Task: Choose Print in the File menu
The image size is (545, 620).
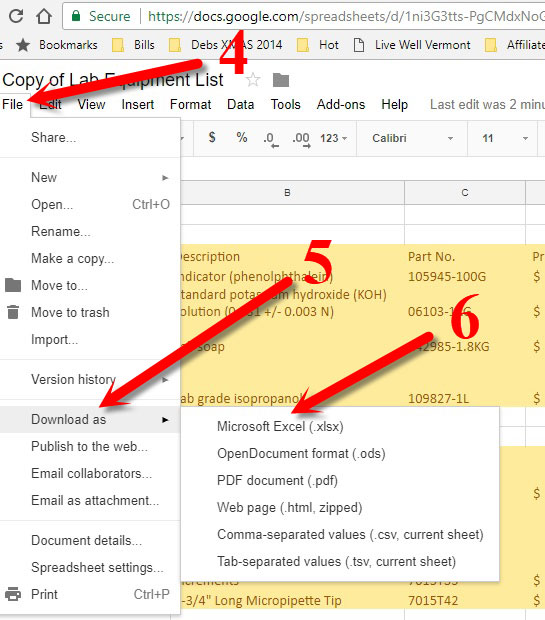Action: [90, 594]
